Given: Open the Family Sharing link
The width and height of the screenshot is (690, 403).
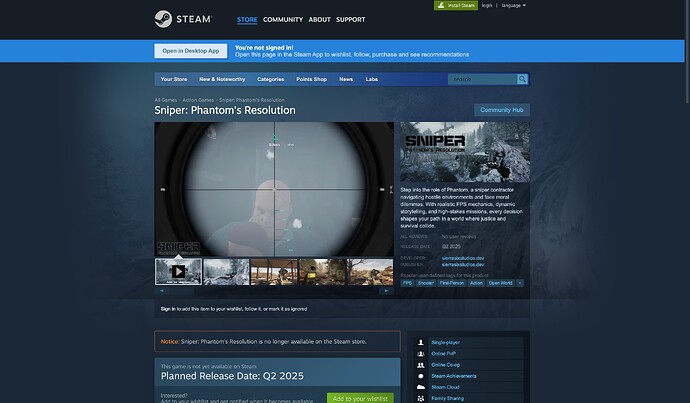Looking at the screenshot, I should (447, 398).
